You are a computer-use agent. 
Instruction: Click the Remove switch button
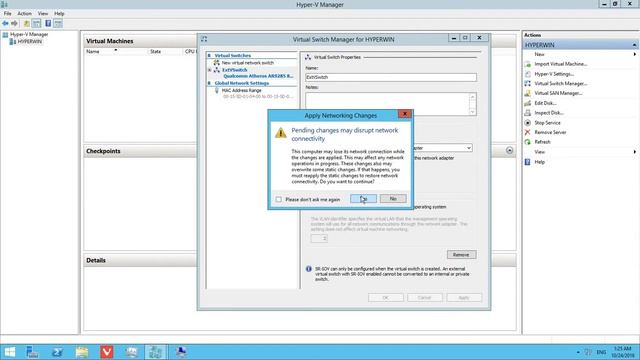pos(461,255)
